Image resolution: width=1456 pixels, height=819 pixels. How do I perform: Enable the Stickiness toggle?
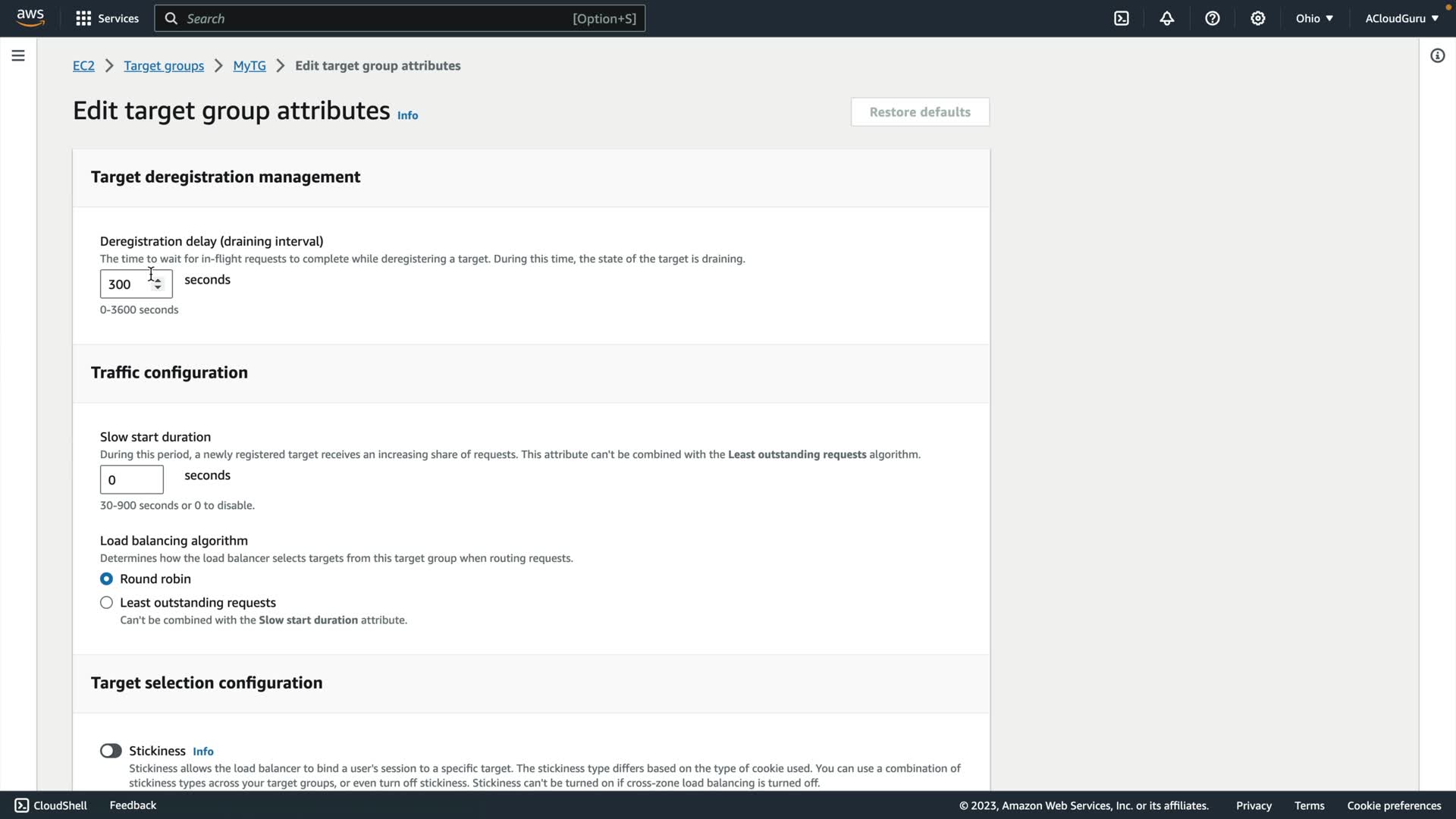click(x=111, y=751)
